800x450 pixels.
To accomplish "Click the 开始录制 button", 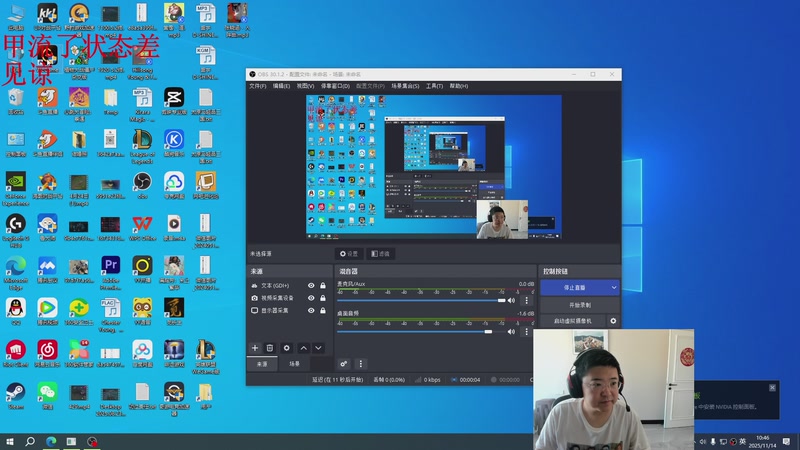I will (x=580, y=305).
